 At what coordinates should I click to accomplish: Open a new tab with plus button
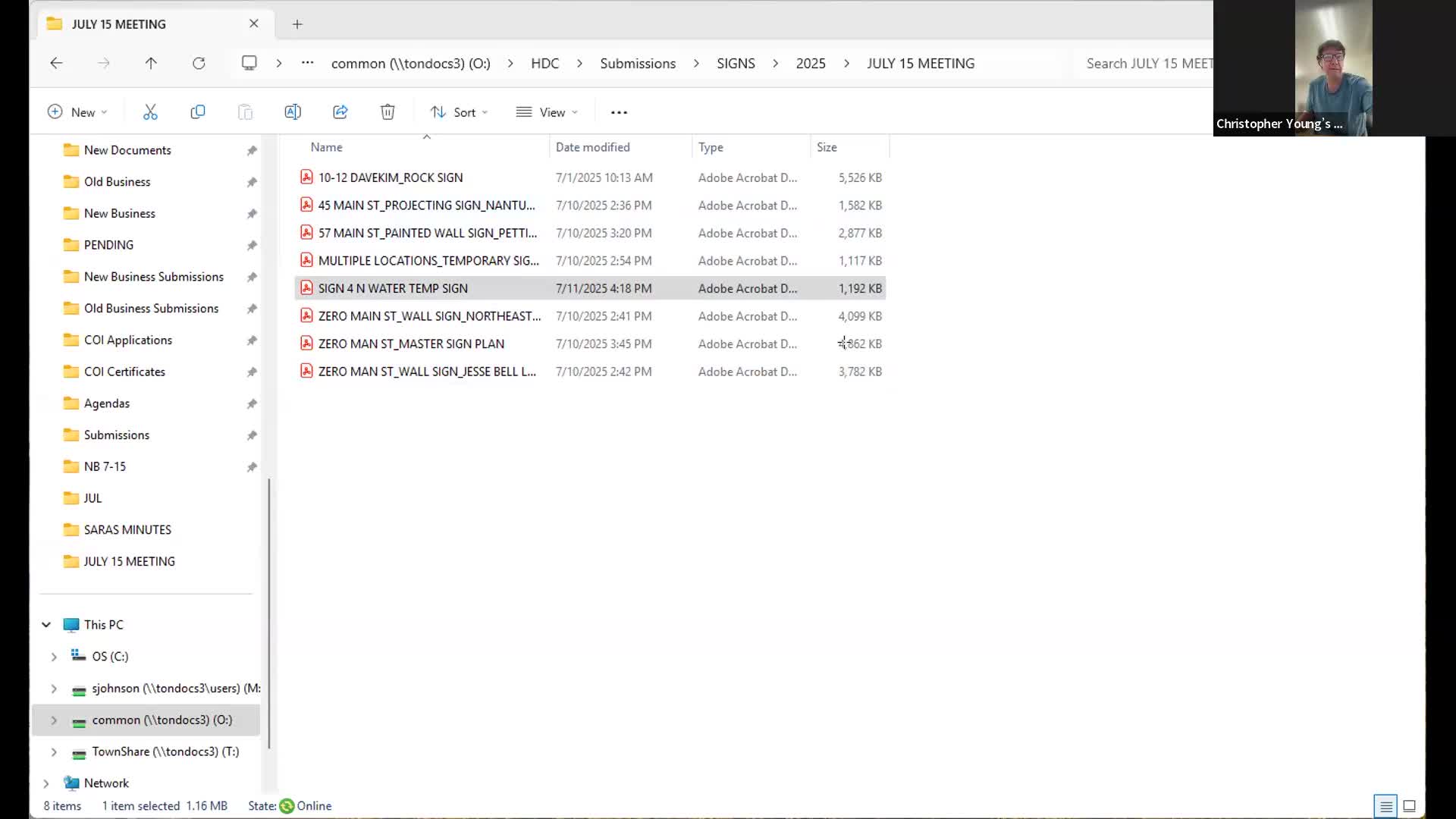click(297, 24)
